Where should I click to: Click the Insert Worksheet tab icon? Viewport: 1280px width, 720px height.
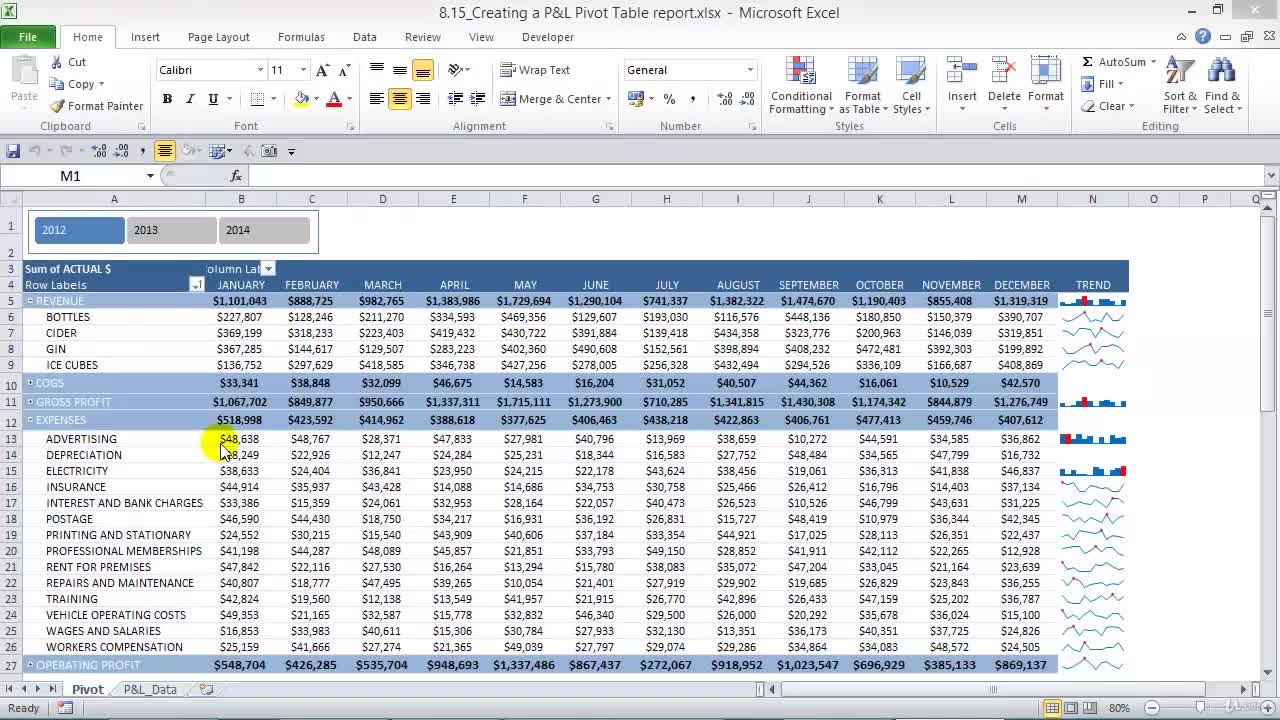[x=206, y=689]
